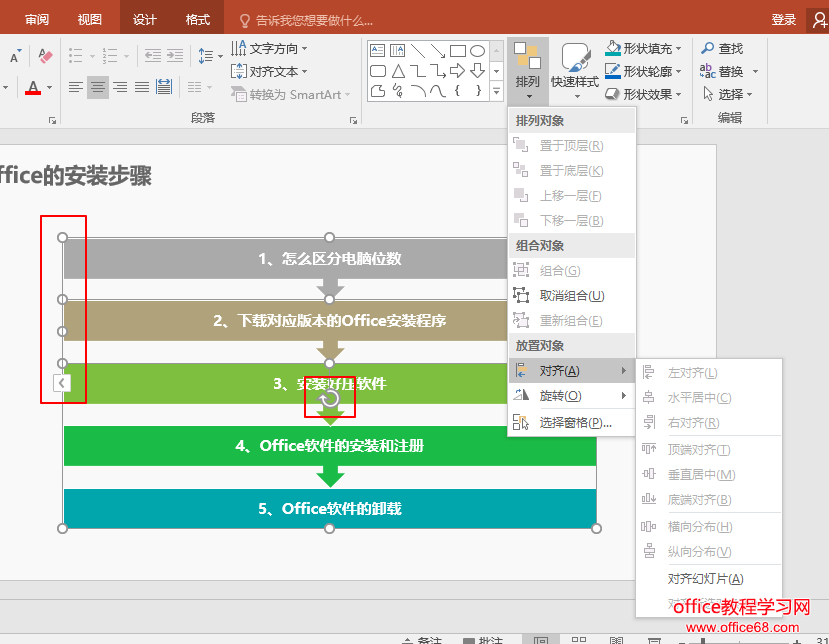Click the 告诉我您想要做什么 search box
The width and height of the screenshot is (829, 644).
click(306, 21)
